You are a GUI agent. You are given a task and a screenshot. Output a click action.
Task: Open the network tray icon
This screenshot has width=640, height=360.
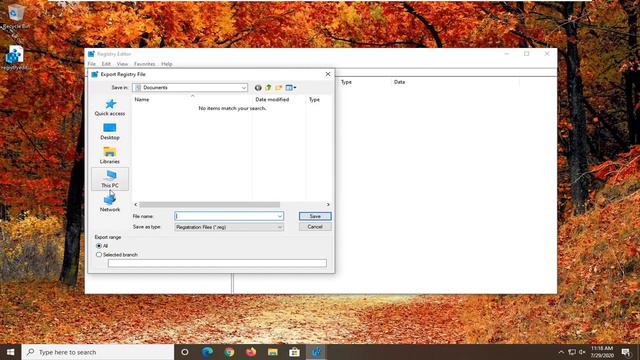pos(572,352)
